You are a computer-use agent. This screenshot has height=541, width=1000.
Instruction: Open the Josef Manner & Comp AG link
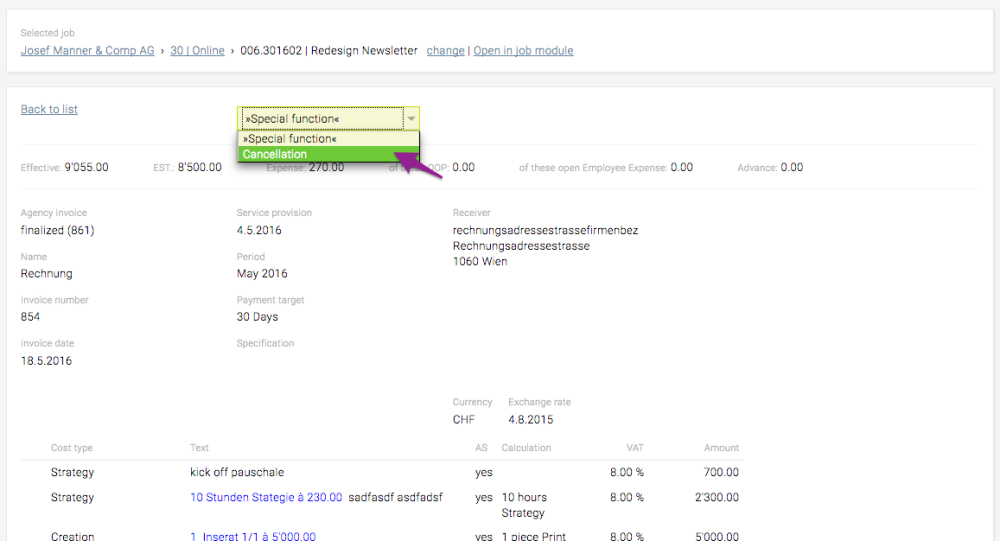pyautogui.click(x=87, y=50)
